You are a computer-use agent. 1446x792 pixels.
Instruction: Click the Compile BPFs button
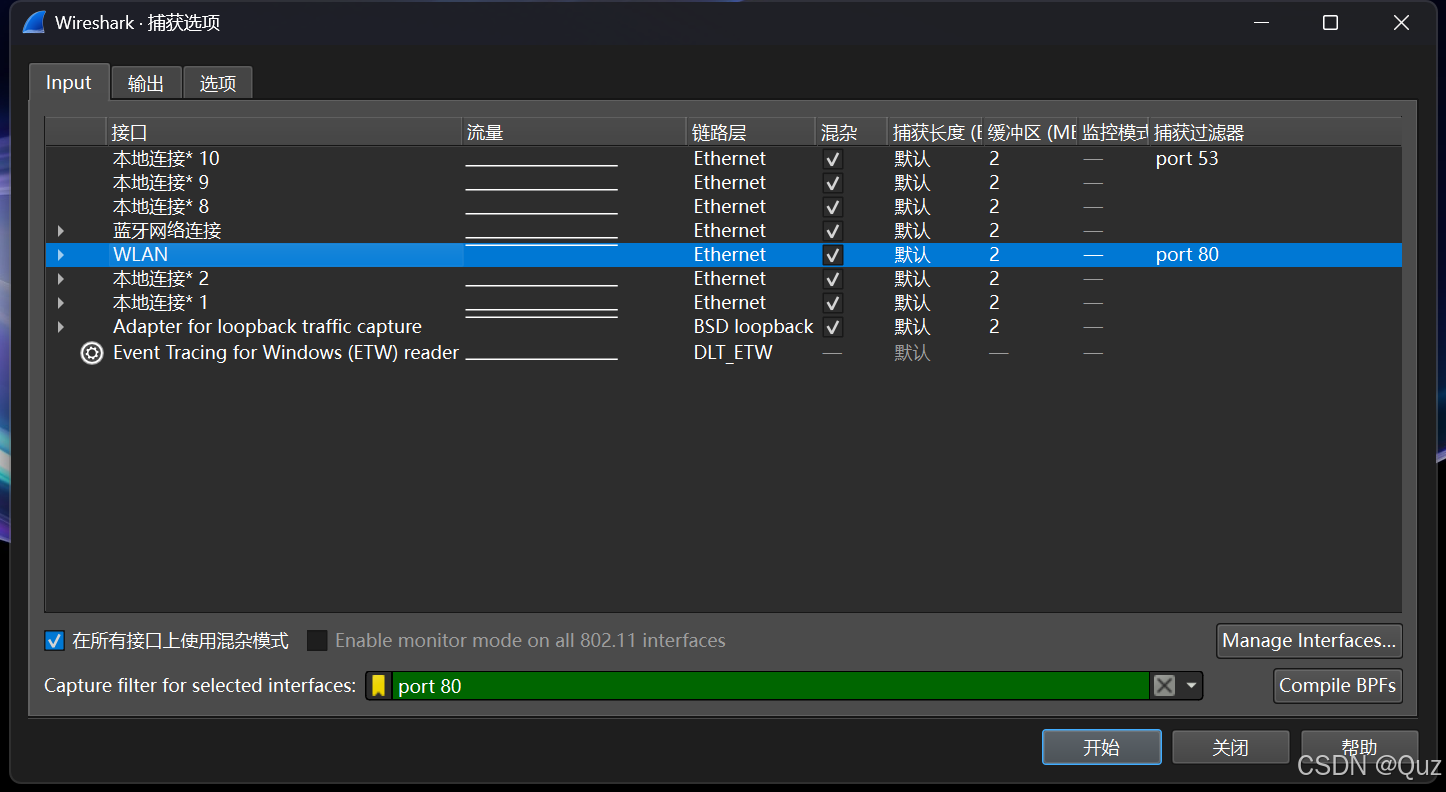pyautogui.click(x=1338, y=686)
